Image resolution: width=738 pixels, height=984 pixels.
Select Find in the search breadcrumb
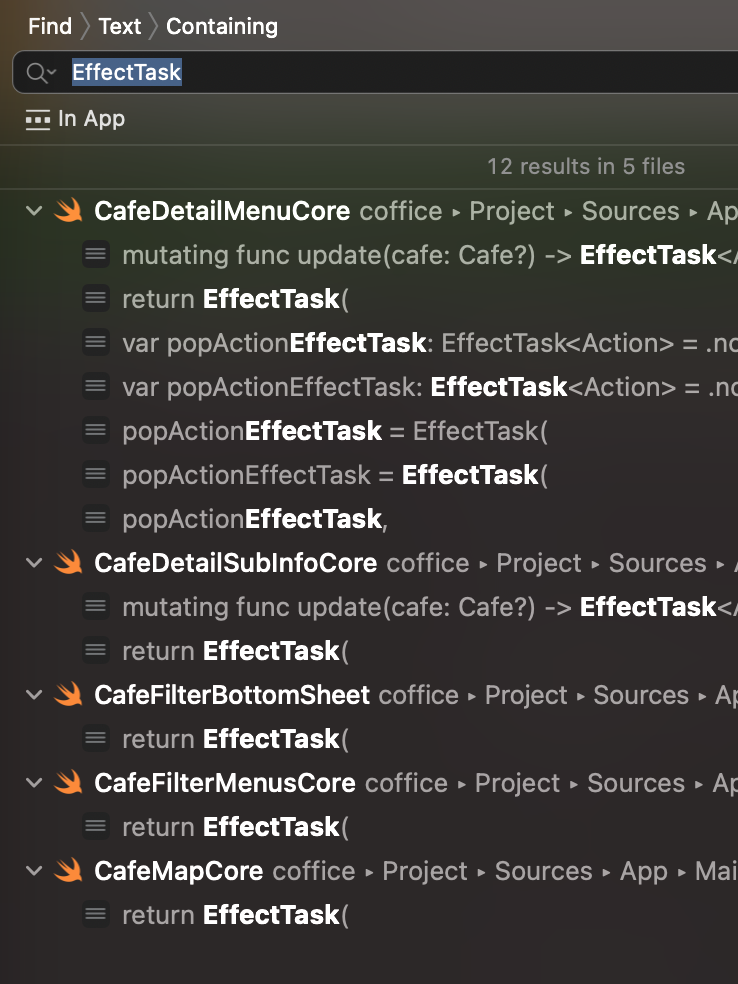pos(50,26)
